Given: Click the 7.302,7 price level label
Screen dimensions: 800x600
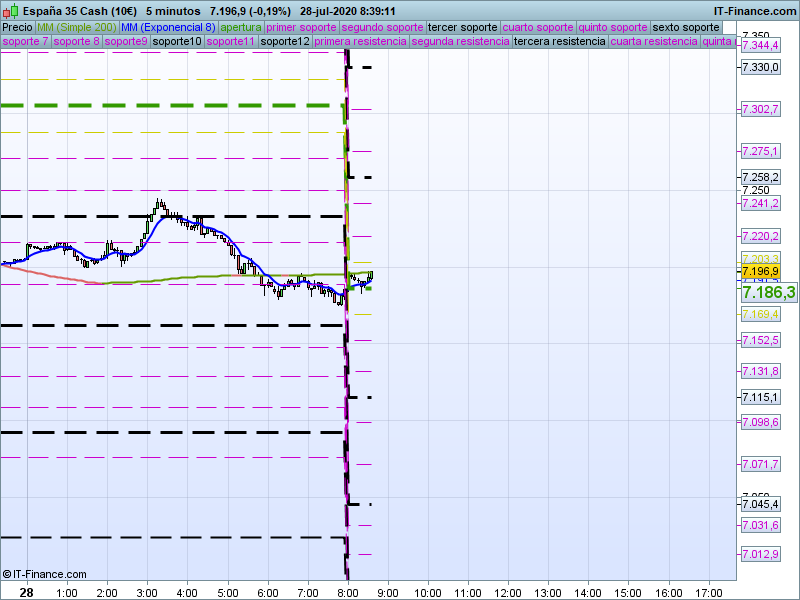Looking at the screenshot, I should (760, 109).
